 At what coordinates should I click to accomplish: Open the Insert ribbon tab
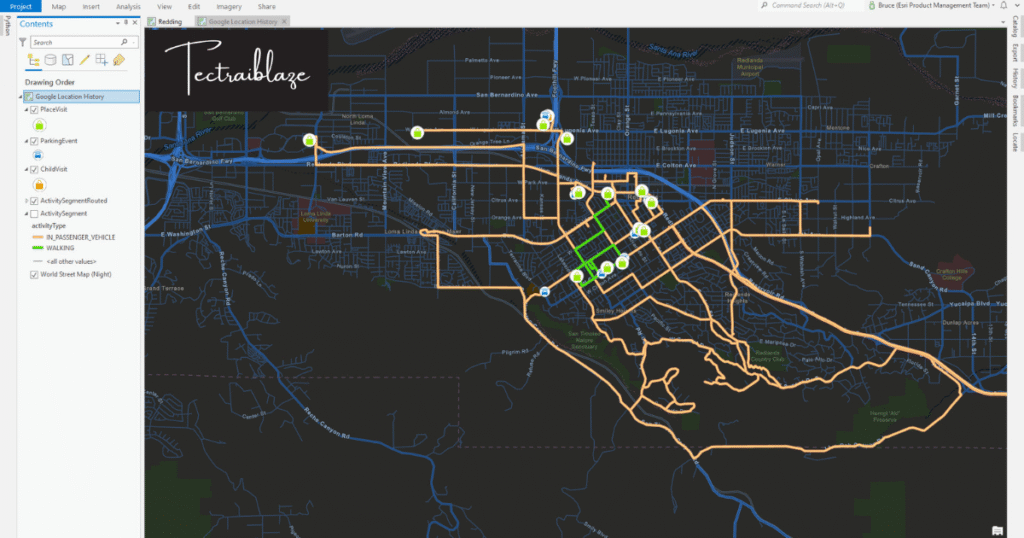click(x=91, y=7)
